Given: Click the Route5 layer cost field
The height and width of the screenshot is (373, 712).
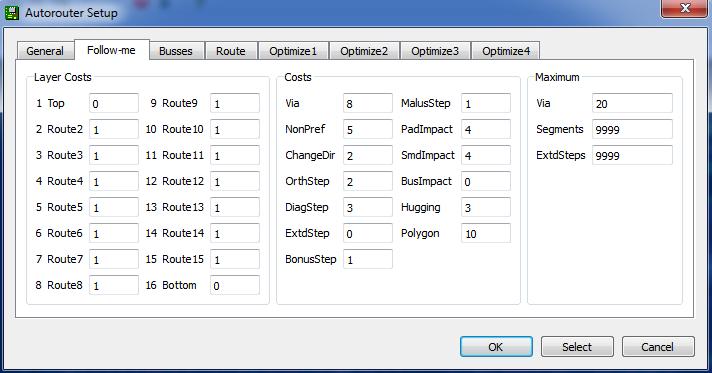Looking at the screenshot, I should click(x=114, y=207).
